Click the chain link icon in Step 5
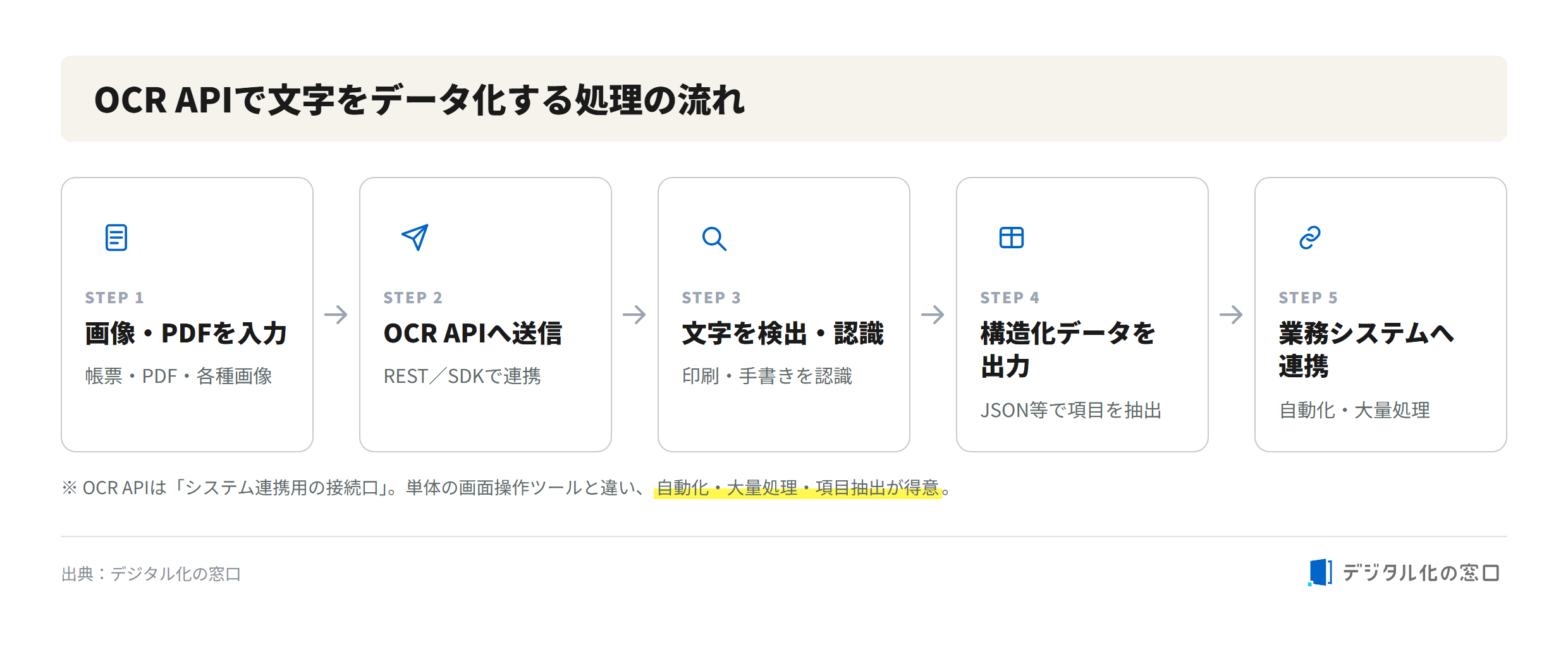Screen dimensions: 1568x647 pos(1310,238)
